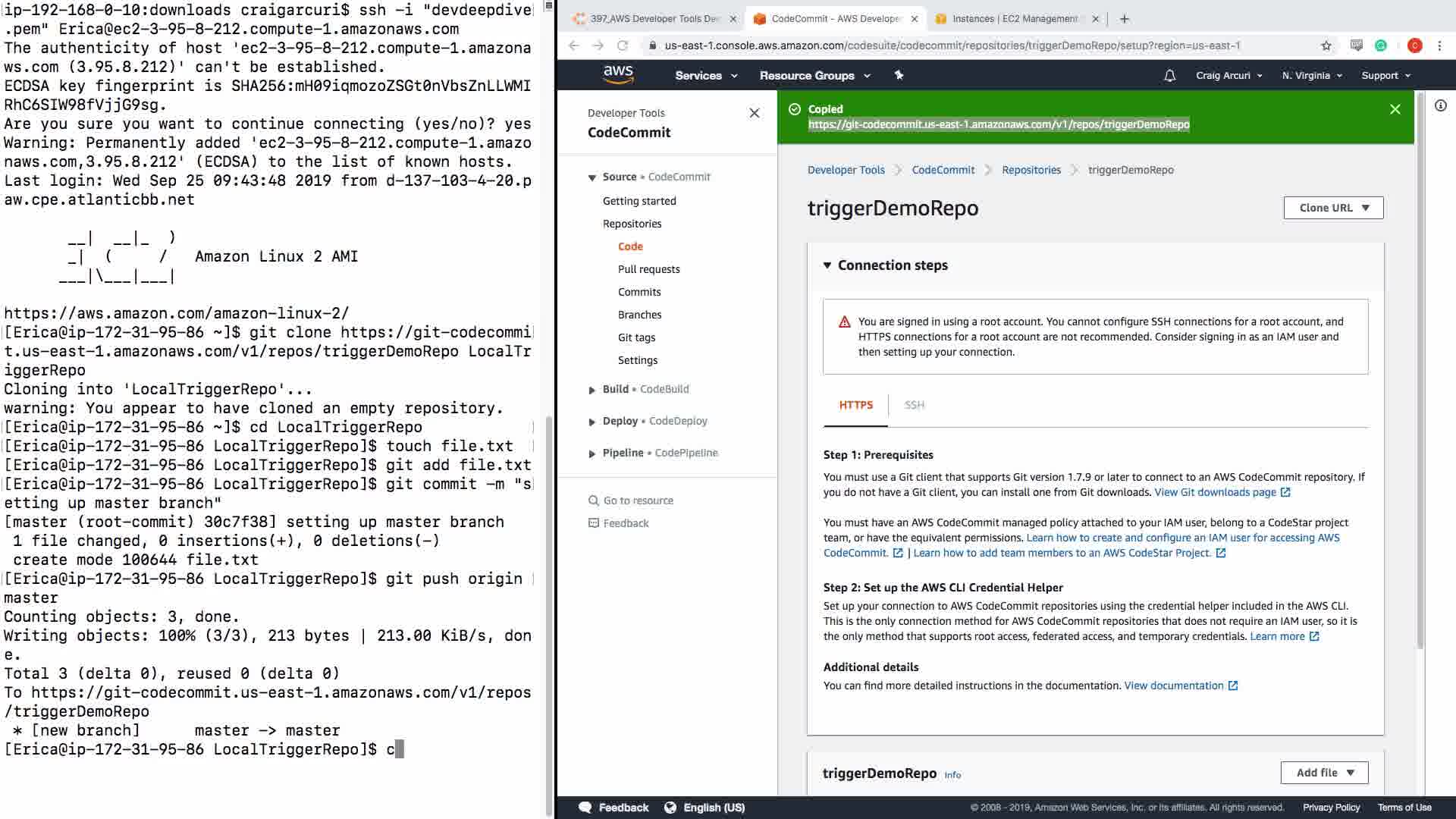Click the browser address bar URL

[952, 45]
